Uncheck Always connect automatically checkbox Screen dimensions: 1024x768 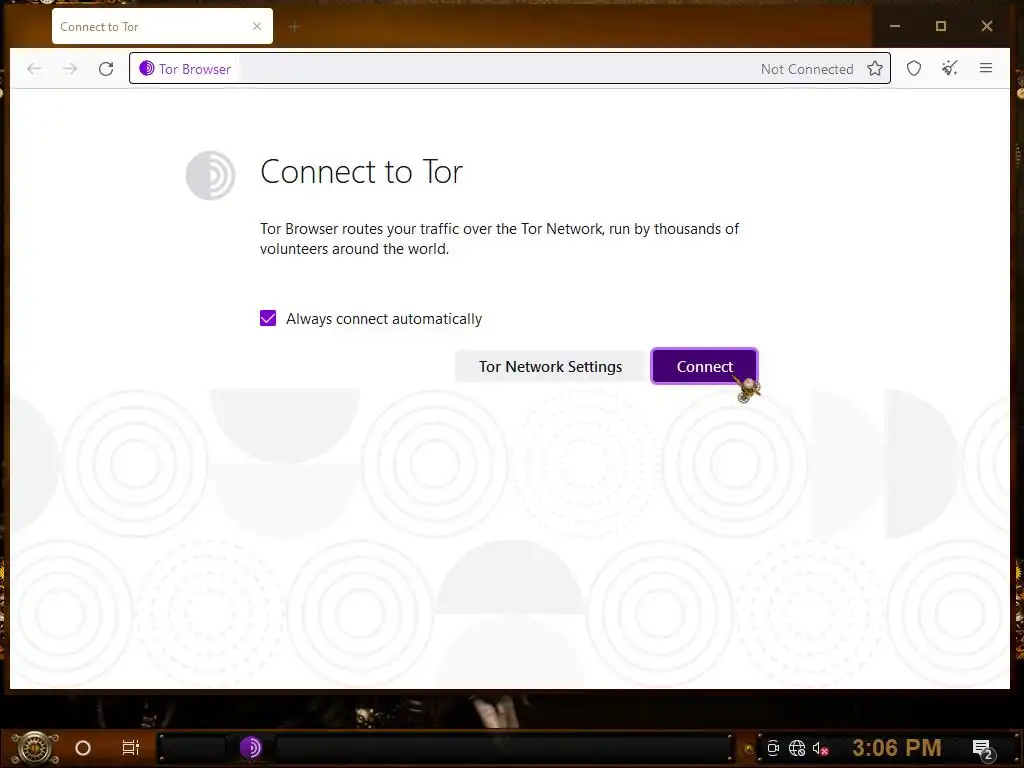point(268,318)
